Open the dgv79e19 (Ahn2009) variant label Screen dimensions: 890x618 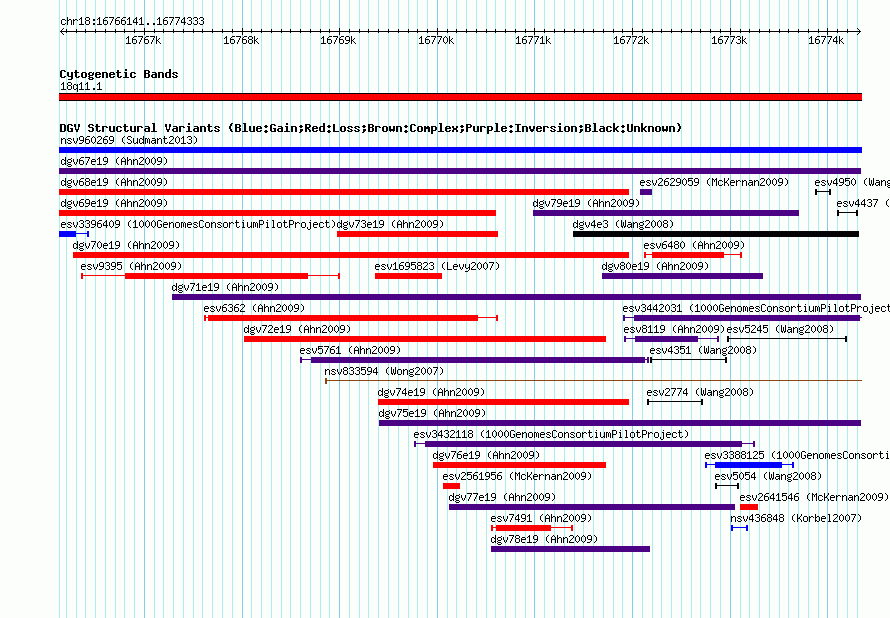coord(586,203)
